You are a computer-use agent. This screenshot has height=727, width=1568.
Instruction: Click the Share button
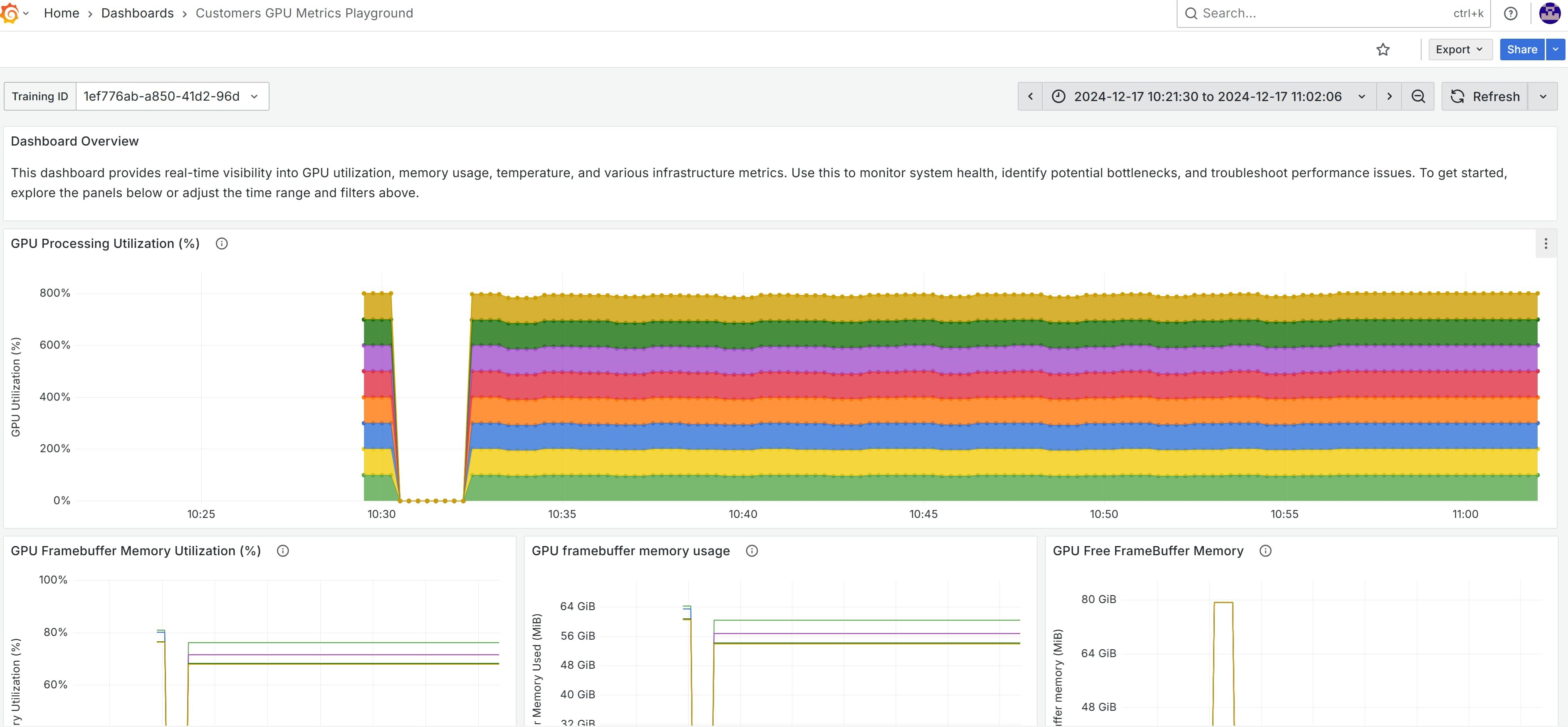(x=1522, y=49)
